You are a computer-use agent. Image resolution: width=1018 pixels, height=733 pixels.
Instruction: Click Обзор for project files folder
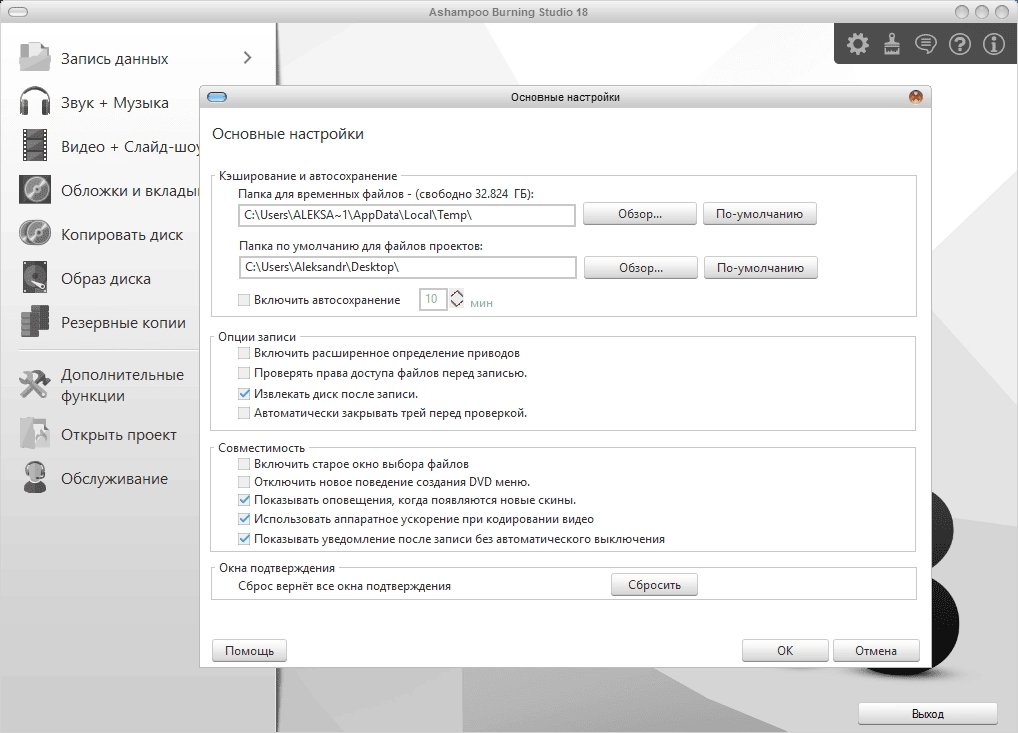click(641, 267)
